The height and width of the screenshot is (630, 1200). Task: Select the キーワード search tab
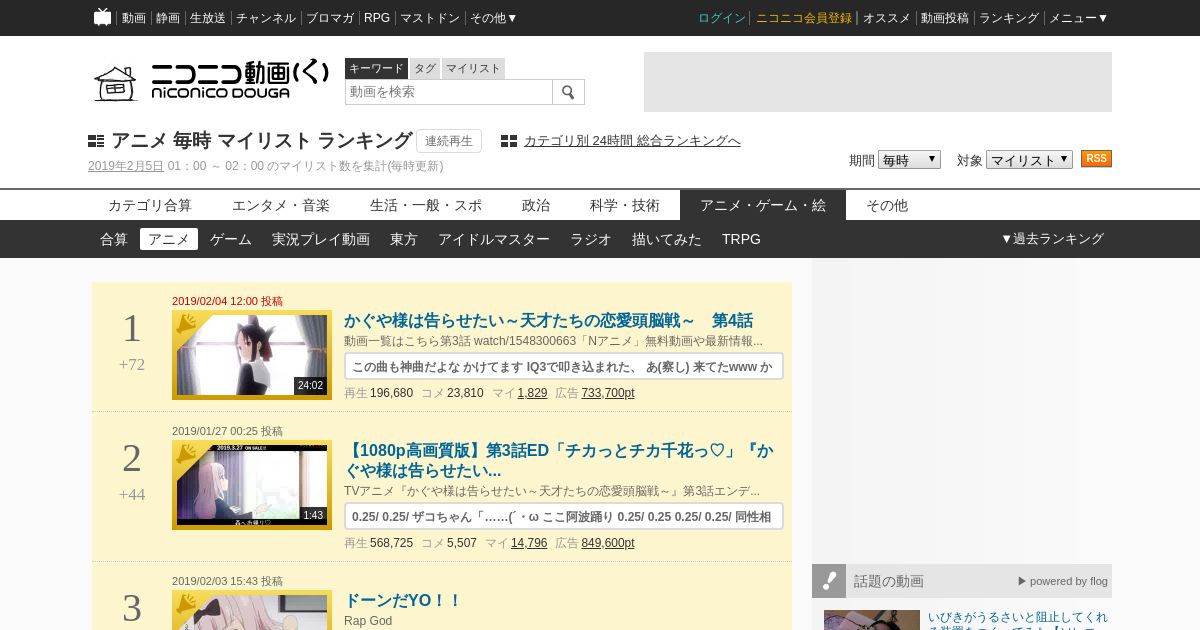(376, 68)
